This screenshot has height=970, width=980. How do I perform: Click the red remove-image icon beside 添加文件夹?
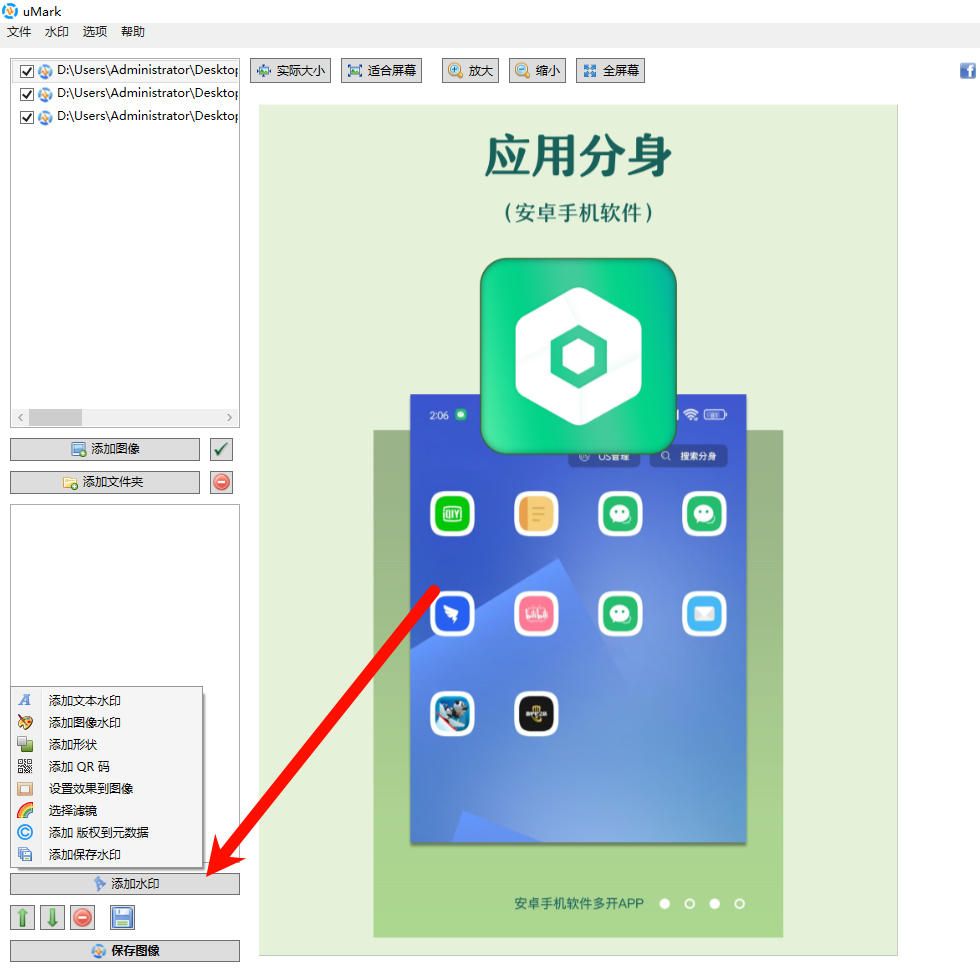(221, 482)
